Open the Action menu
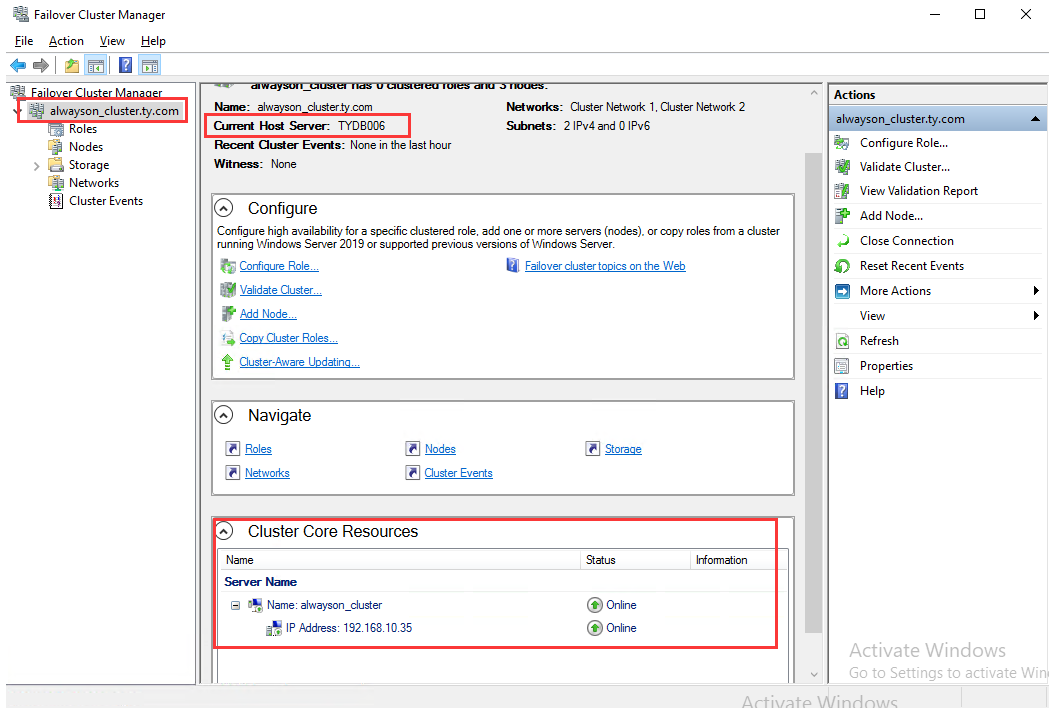The width and height of the screenshot is (1049, 709). tap(66, 41)
